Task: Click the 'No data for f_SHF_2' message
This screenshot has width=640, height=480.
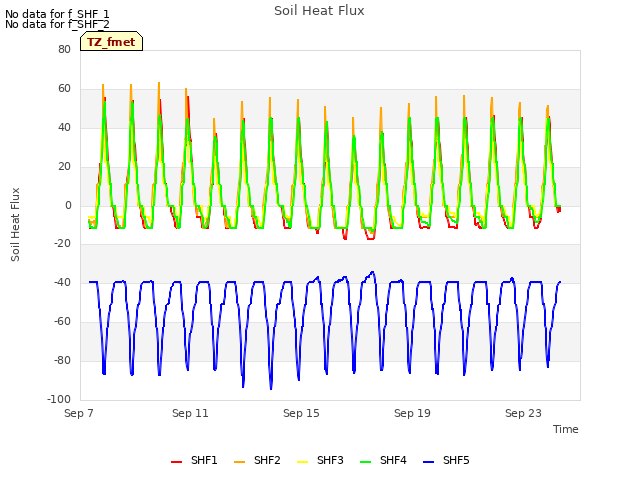Action: 57,24
